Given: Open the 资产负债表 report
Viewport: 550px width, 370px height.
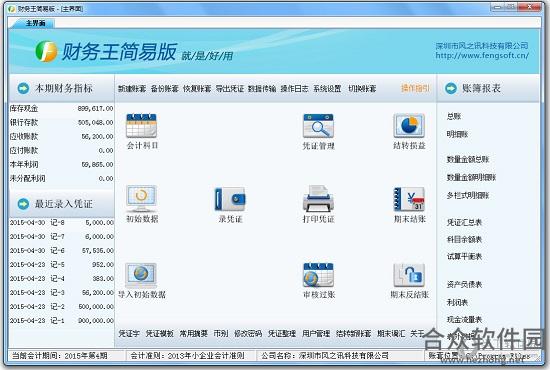Looking at the screenshot, I should tap(464, 284).
